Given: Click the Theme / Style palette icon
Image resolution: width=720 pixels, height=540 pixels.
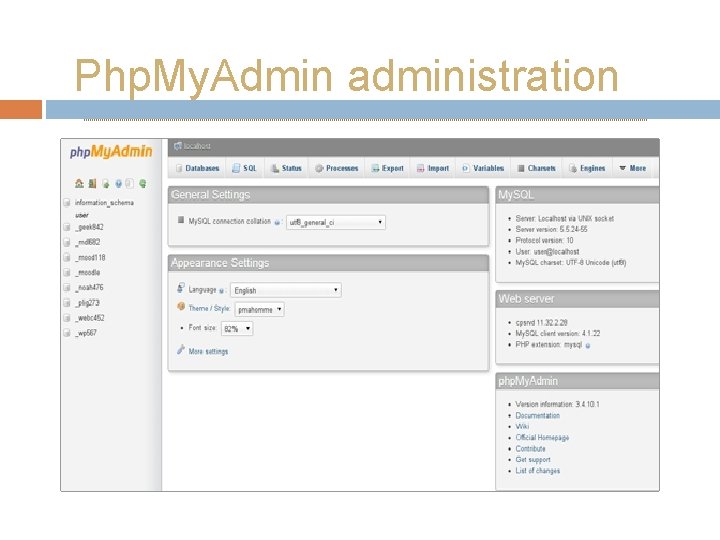Looking at the screenshot, I should [x=181, y=306].
